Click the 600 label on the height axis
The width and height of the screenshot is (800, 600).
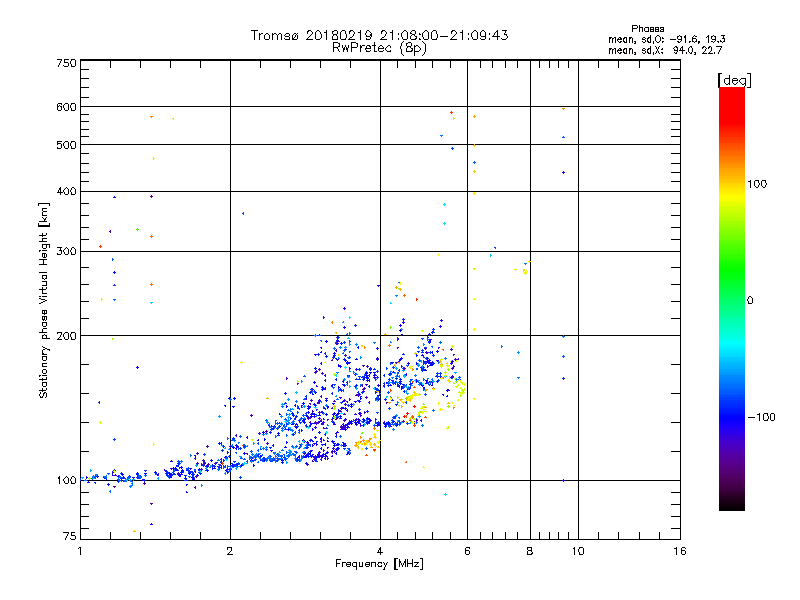pyautogui.click(x=66, y=107)
